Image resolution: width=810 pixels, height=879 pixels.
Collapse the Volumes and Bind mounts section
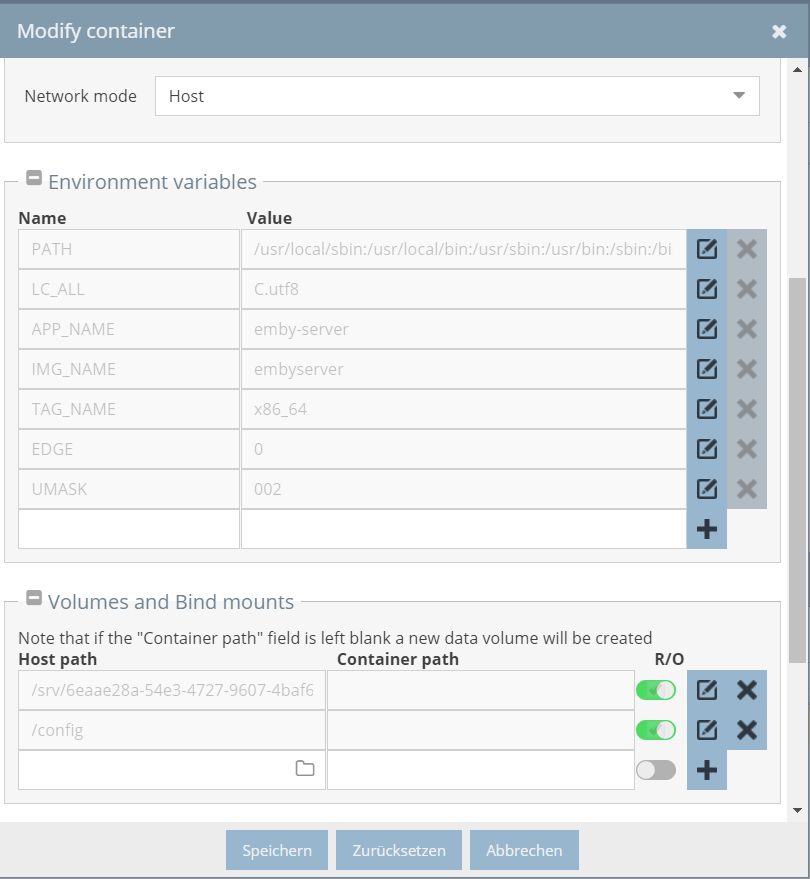pos(34,598)
